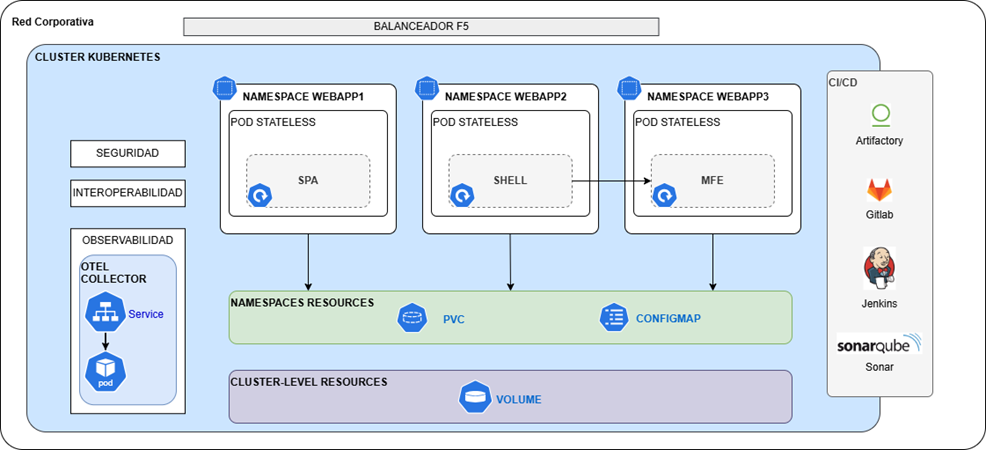Click the SEGURIDAD box
The height and width of the screenshot is (450, 986).
tap(128, 154)
